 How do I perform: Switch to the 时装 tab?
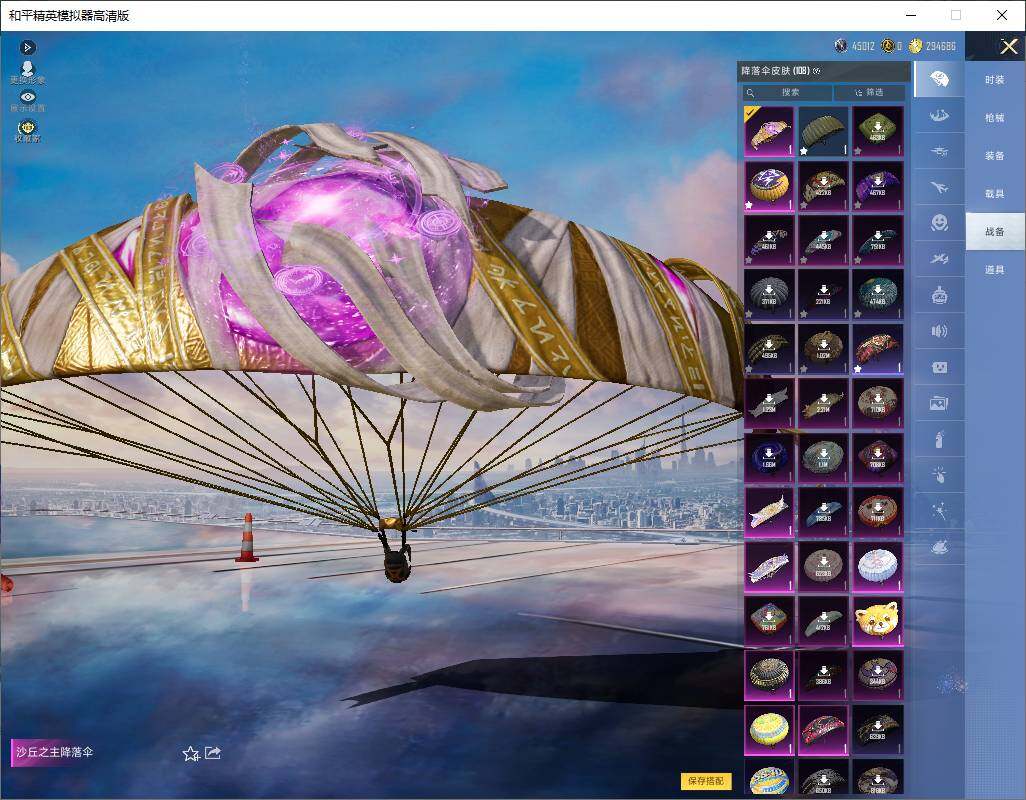995,80
